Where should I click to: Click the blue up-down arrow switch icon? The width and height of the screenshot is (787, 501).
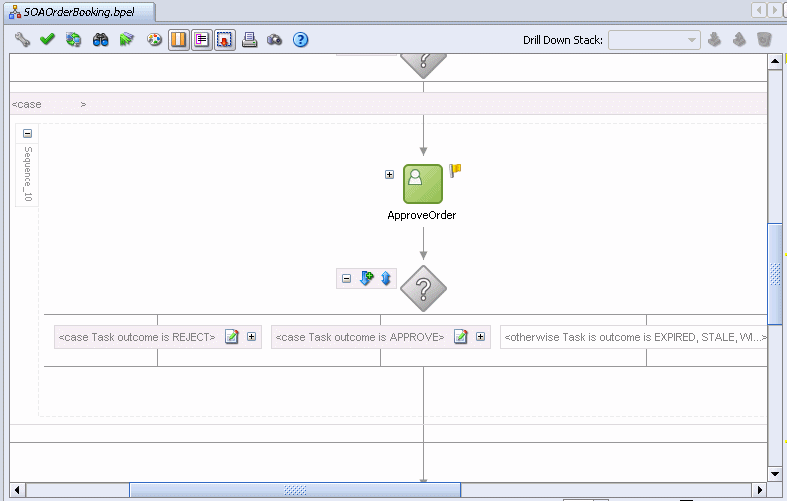tap(385, 278)
